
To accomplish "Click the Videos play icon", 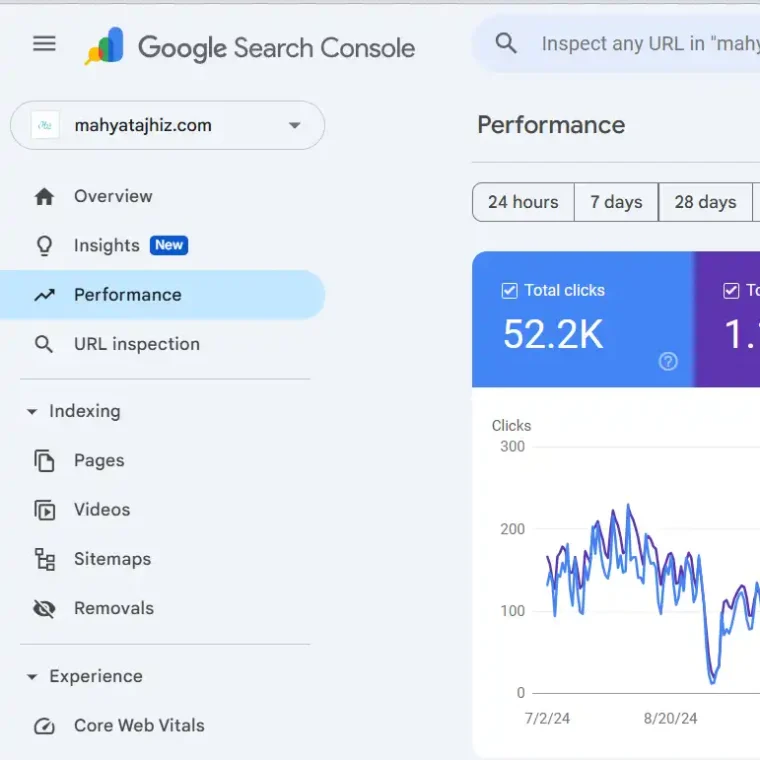I will [x=44, y=510].
